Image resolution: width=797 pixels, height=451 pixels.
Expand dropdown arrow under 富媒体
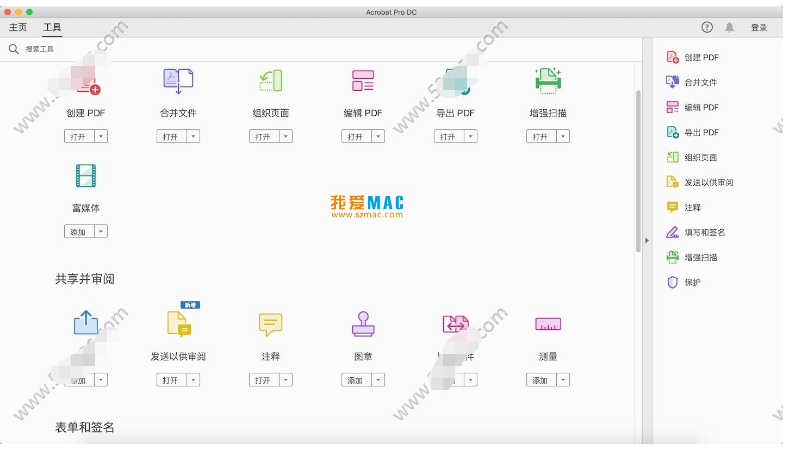pos(101,231)
